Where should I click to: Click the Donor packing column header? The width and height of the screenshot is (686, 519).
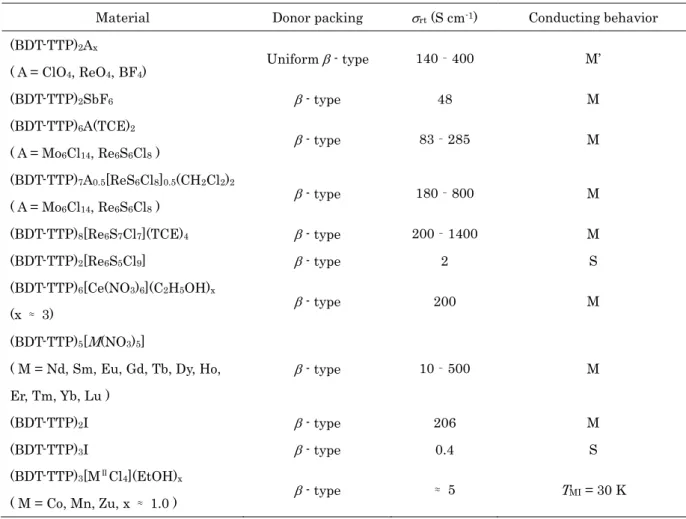(318, 18)
